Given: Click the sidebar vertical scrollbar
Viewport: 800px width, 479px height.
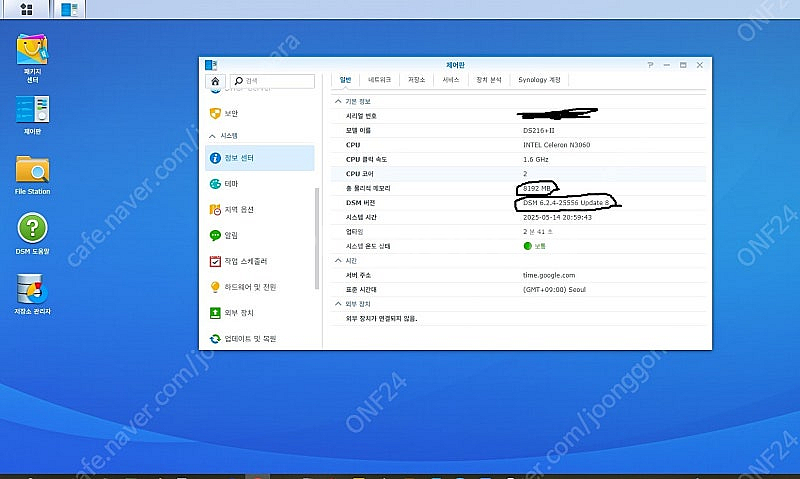Looking at the screenshot, I should 317,239.
